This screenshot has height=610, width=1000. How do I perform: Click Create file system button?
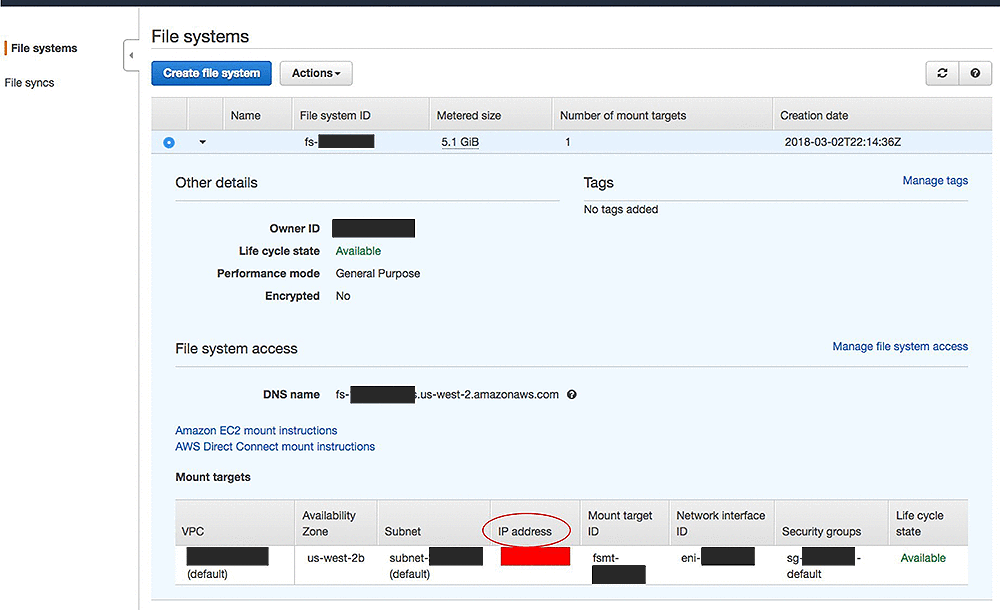click(x=211, y=73)
